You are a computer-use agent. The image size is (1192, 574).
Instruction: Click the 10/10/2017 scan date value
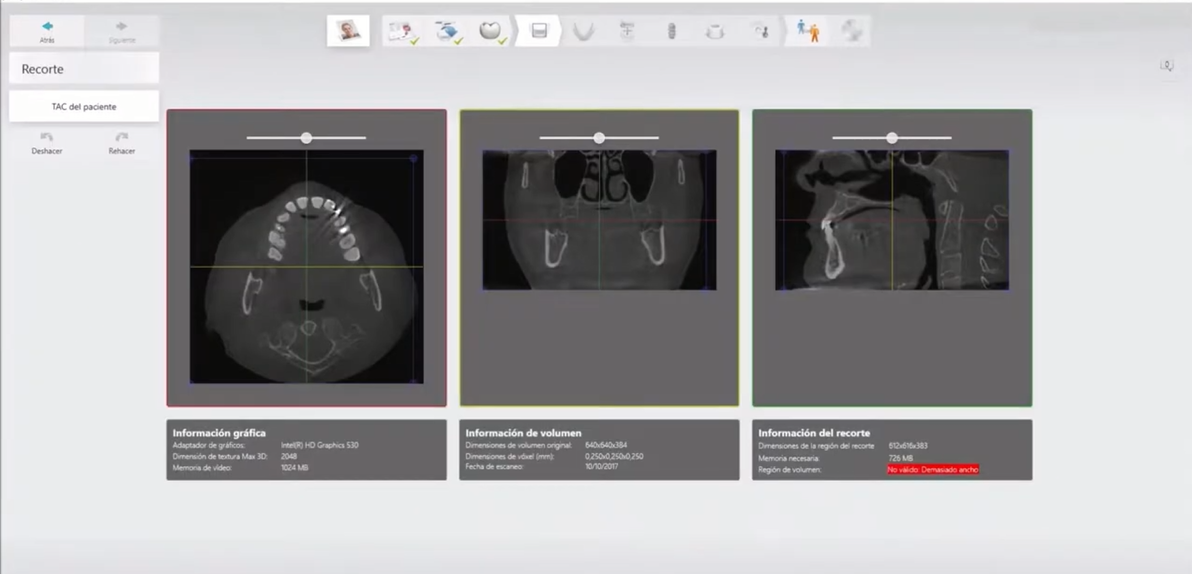[x=601, y=467]
